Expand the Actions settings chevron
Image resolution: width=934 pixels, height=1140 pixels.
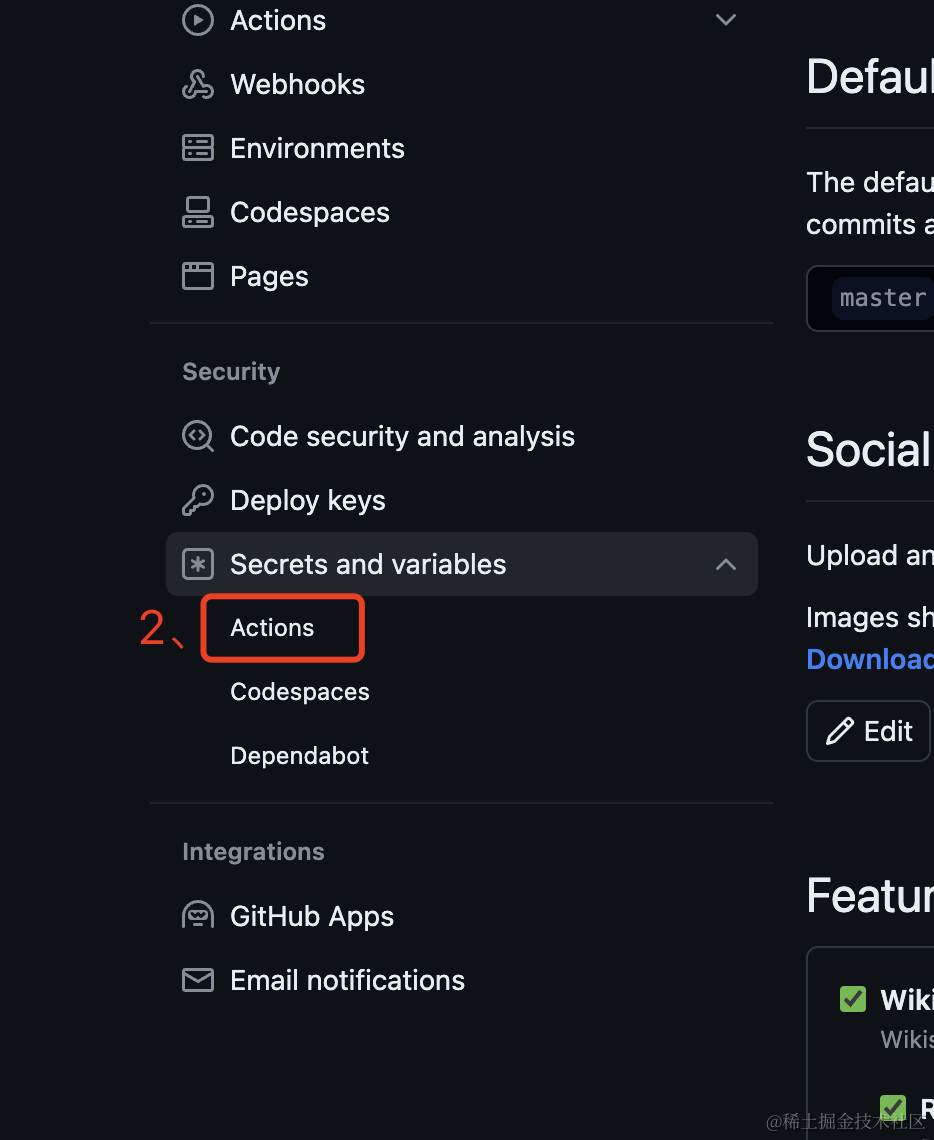725,20
